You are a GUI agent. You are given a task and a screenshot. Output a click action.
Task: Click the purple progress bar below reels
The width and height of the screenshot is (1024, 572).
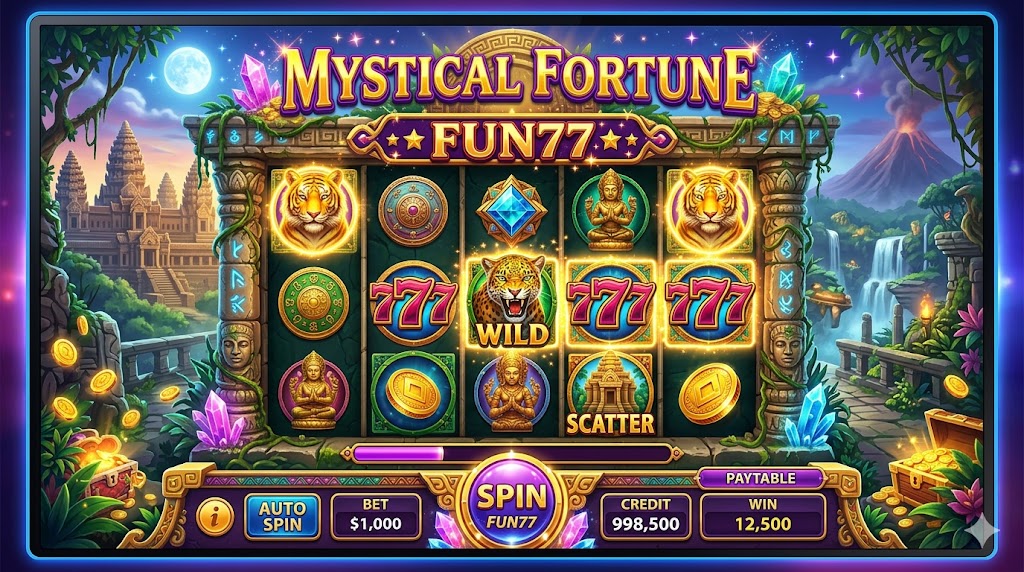tap(511, 453)
